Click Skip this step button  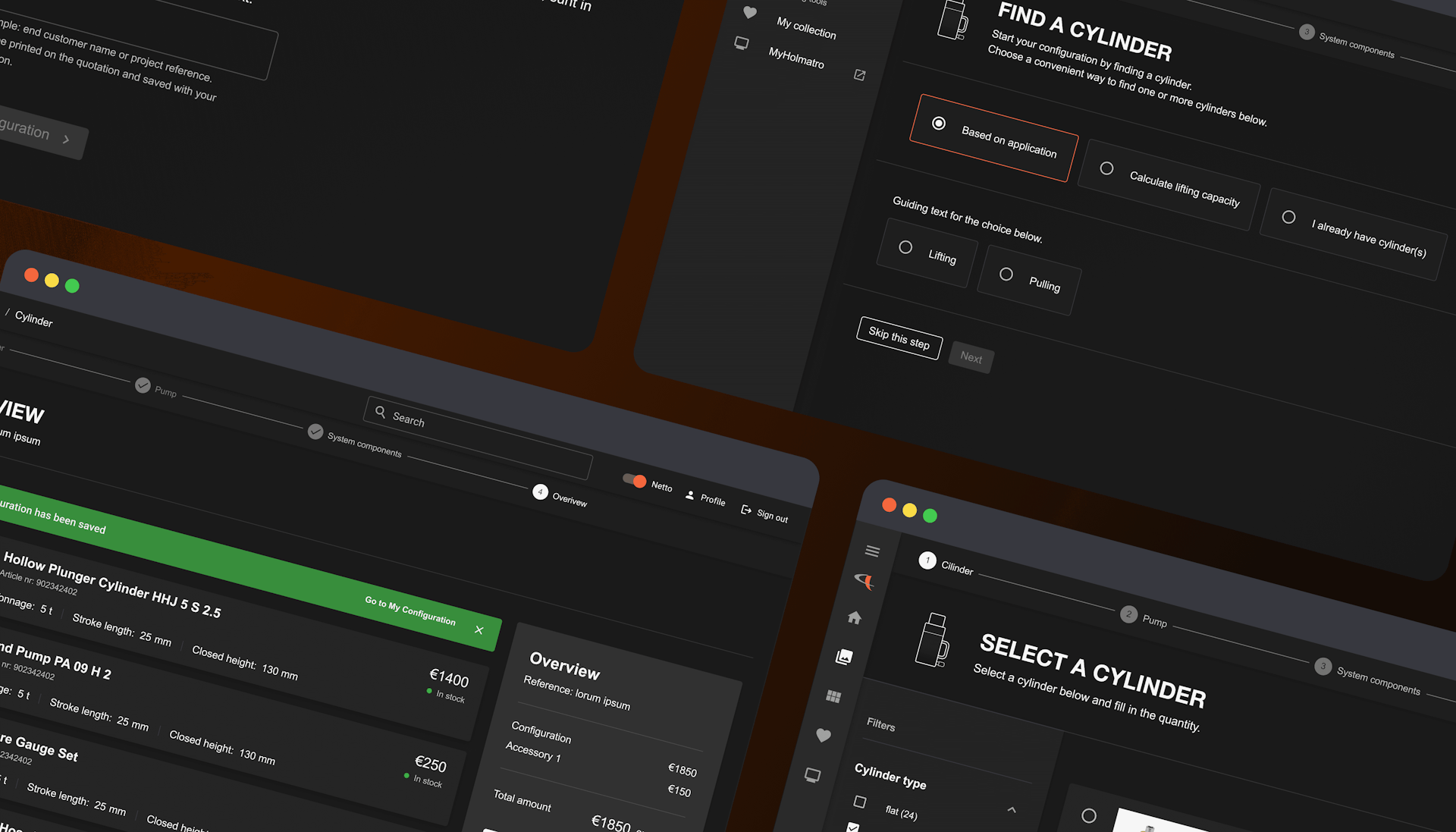pos(899,338)
